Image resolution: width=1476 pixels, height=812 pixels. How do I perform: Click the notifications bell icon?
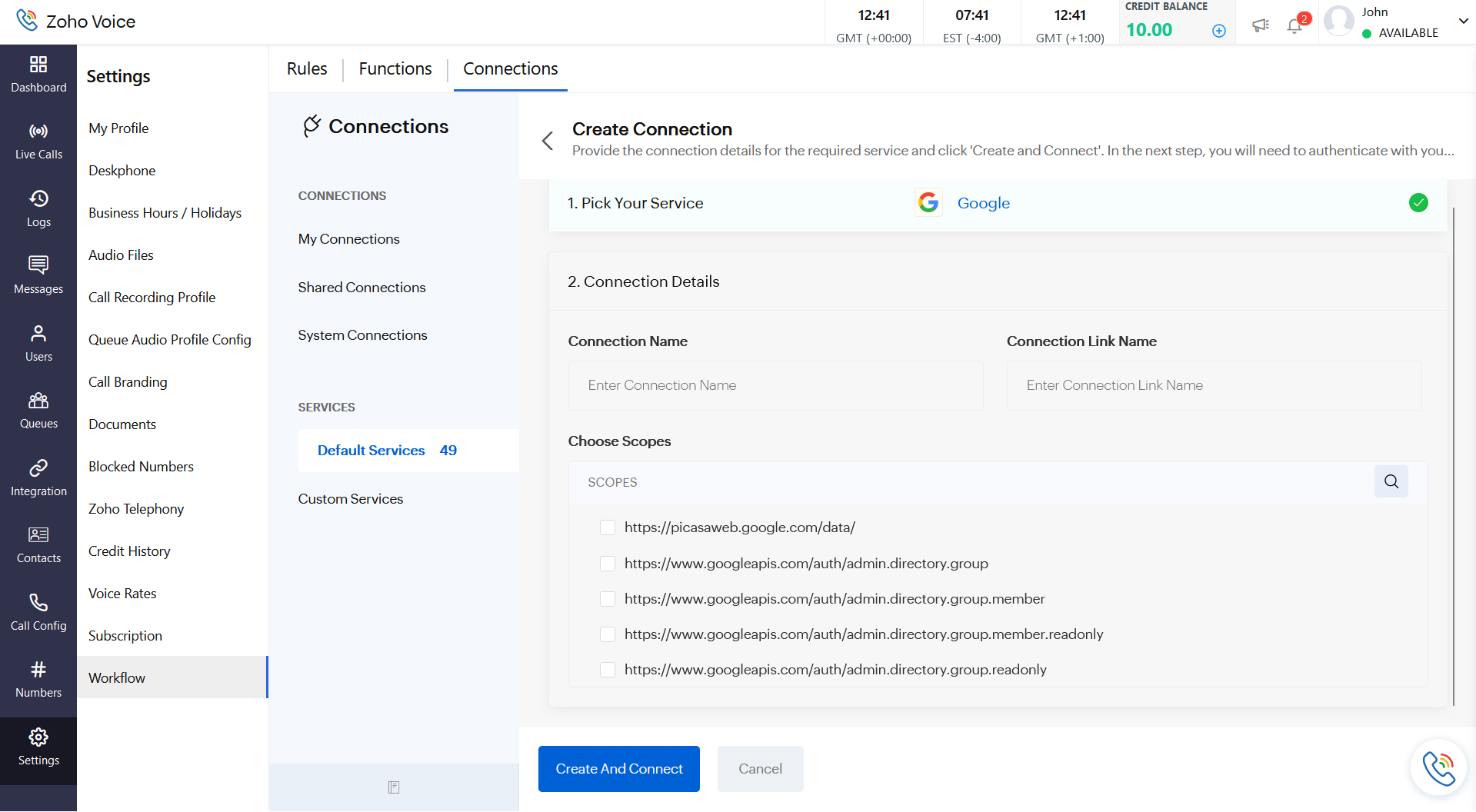pyautogui.click(x=1294, y=26)
